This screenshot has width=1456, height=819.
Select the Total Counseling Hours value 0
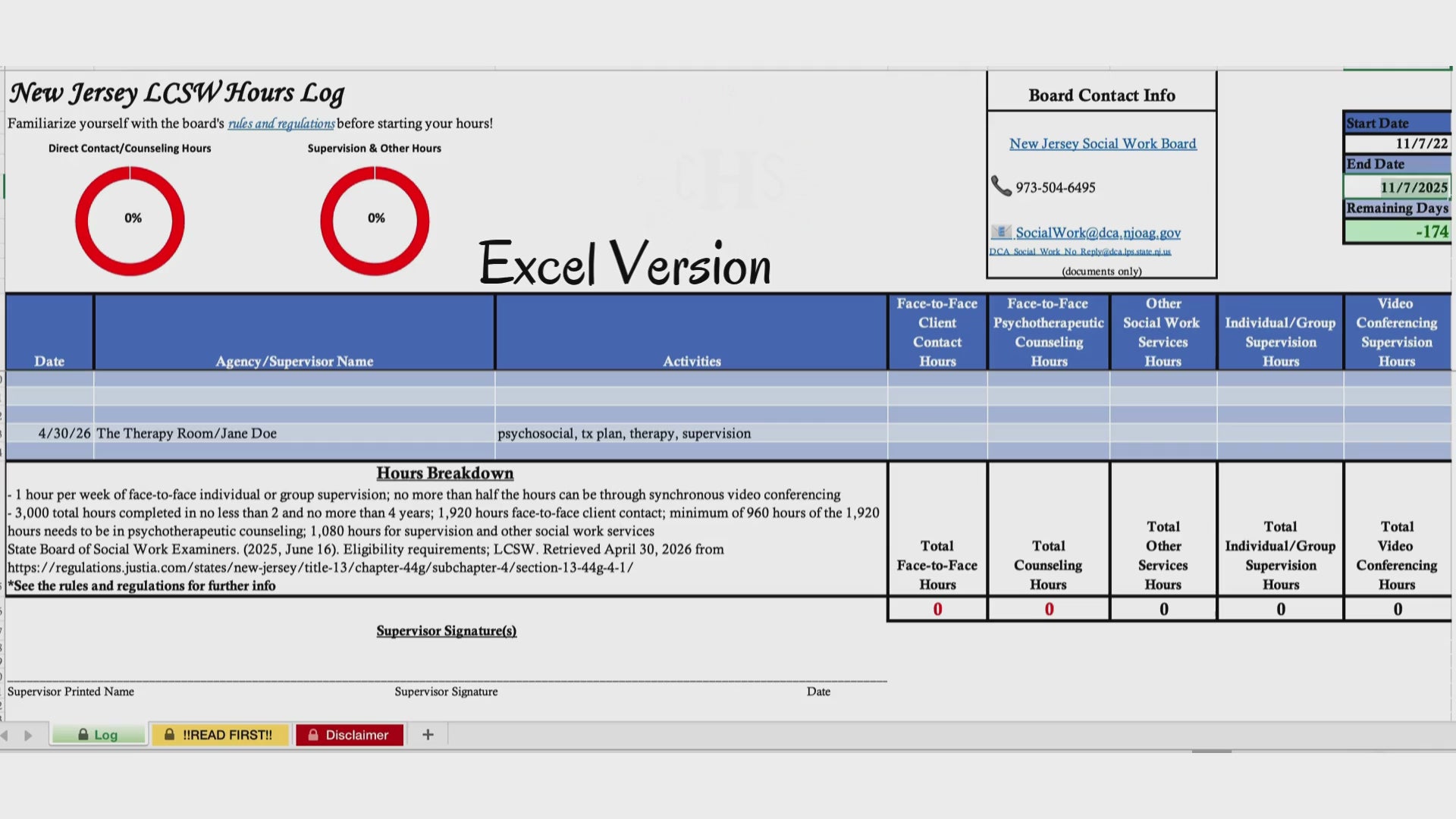coord(1049,609)
